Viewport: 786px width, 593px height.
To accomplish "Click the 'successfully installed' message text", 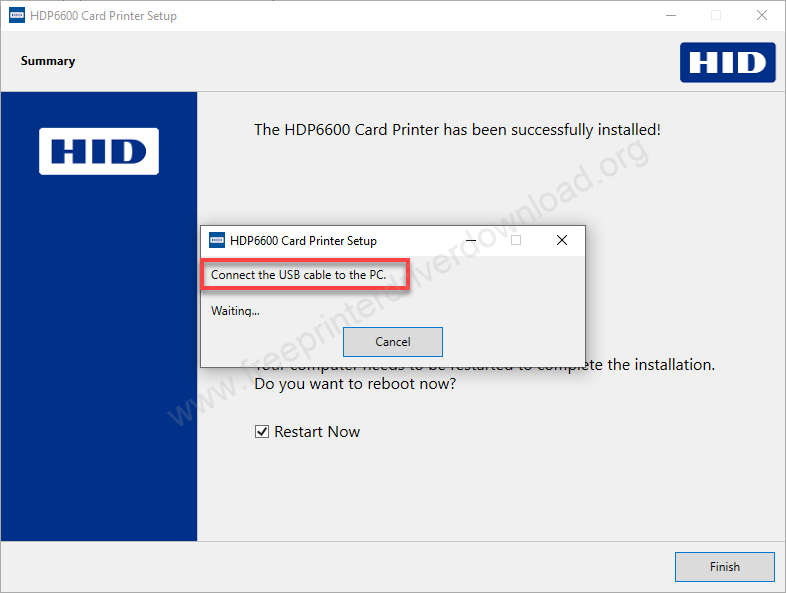I will pyautogui.click(x=457, y=130).
